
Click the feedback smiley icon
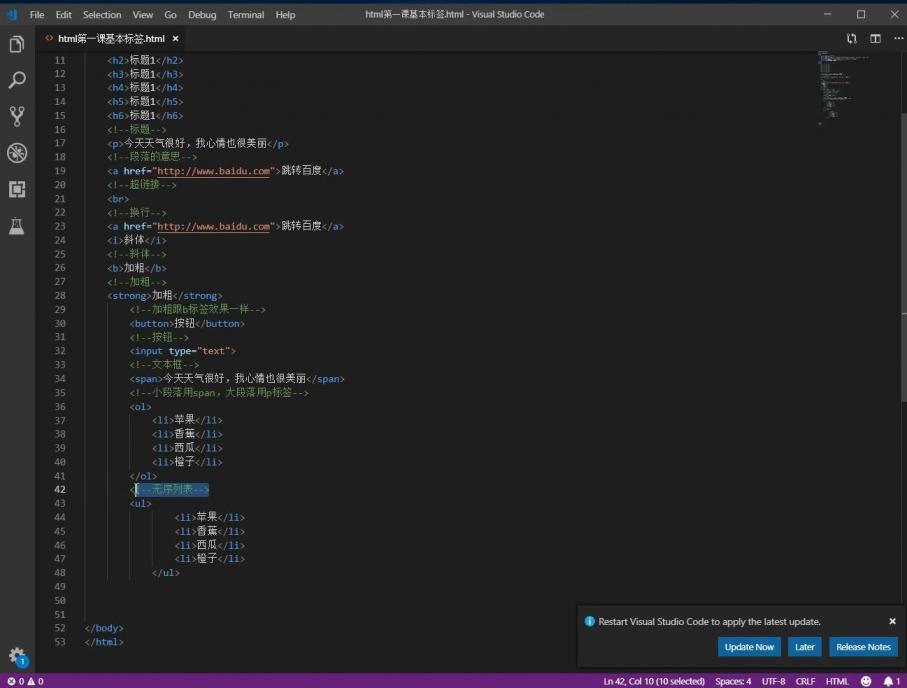point(866,681)
